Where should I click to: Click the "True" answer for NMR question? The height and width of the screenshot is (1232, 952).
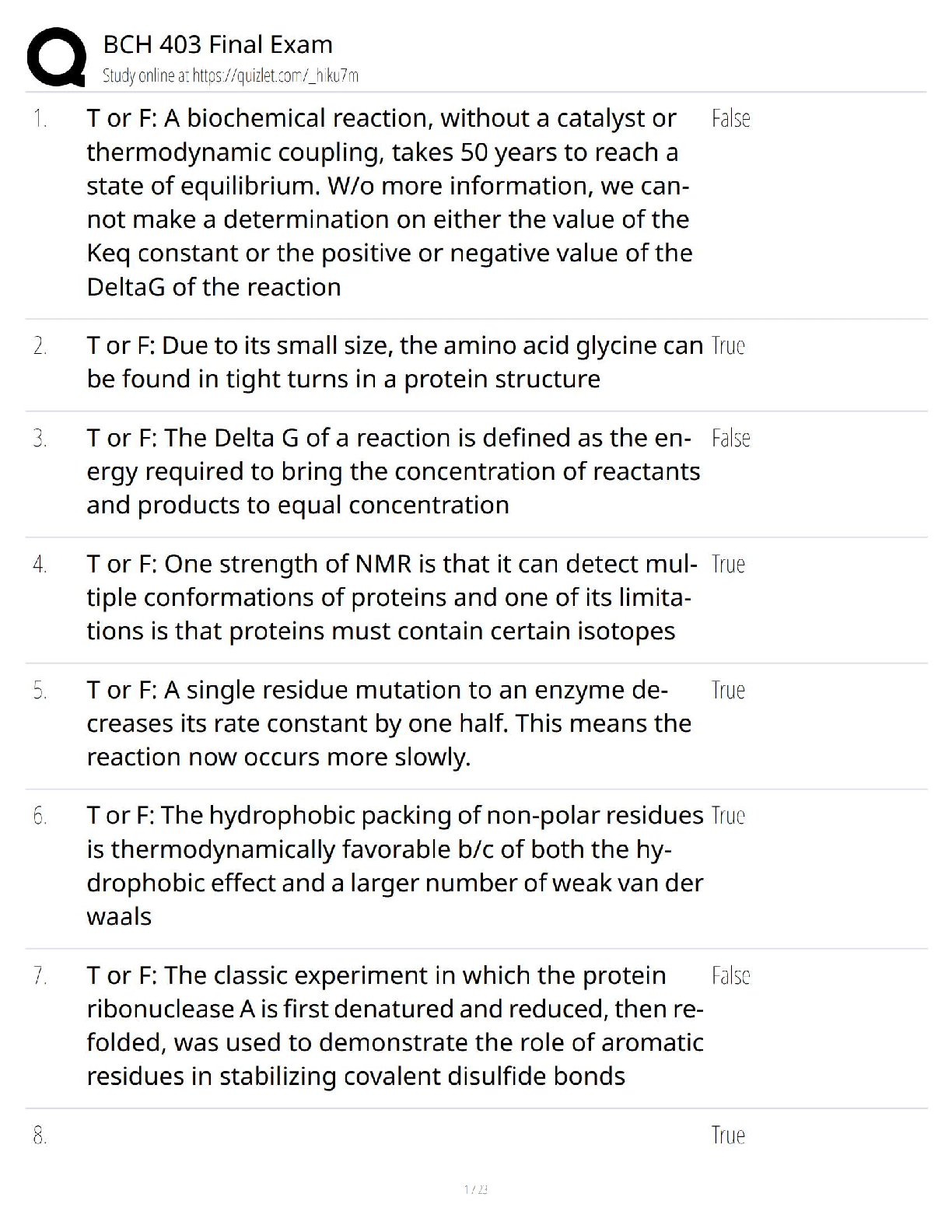728,565
